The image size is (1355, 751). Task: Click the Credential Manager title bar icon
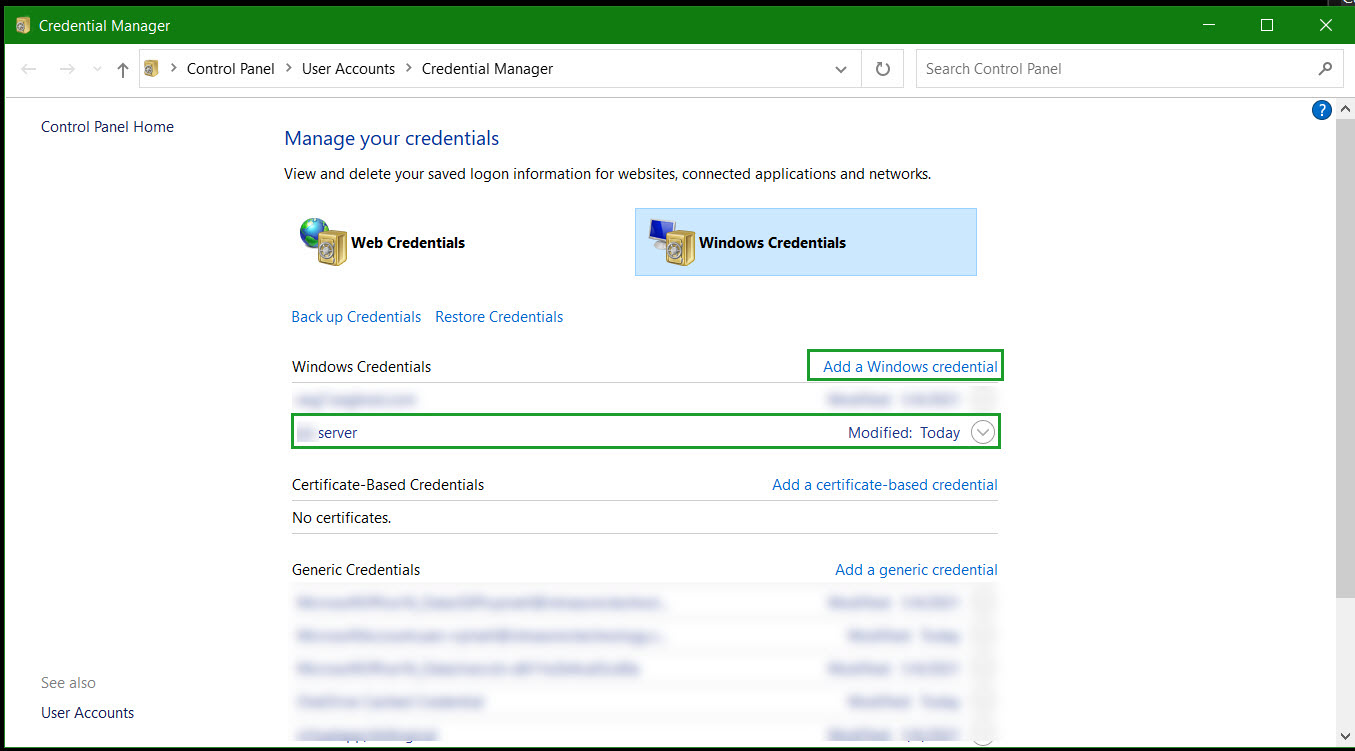(23, 25)
